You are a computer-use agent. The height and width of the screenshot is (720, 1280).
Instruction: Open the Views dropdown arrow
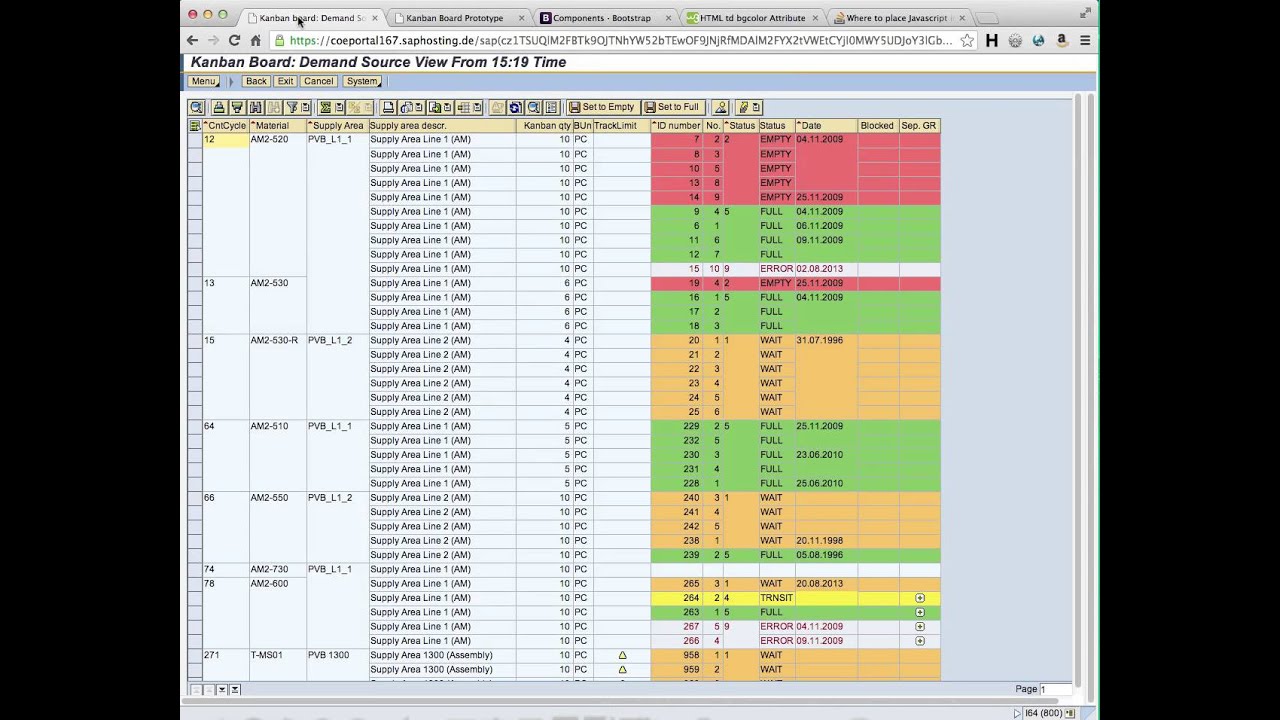[418, 107]
